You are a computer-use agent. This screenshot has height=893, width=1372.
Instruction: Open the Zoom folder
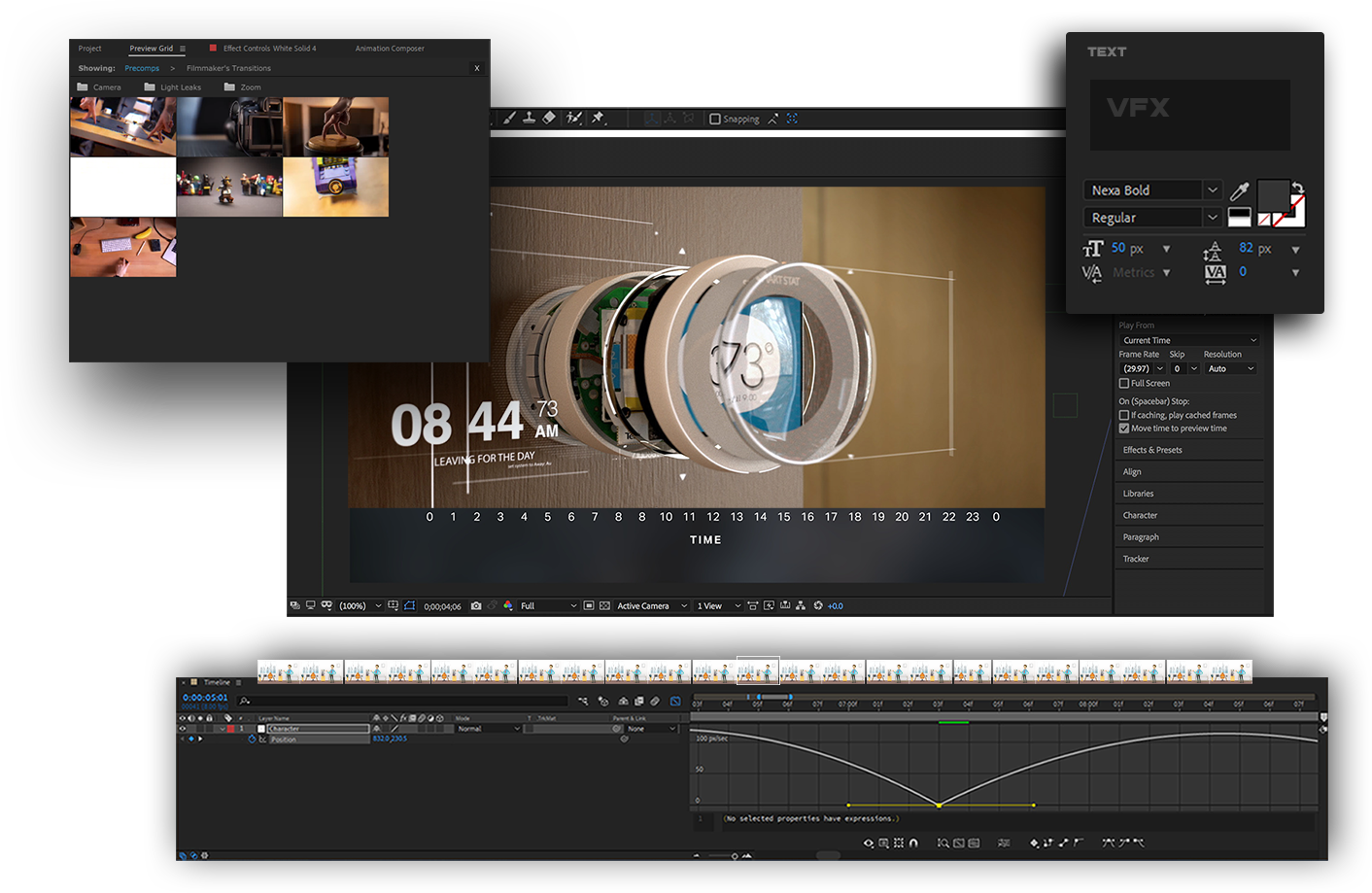243,87
